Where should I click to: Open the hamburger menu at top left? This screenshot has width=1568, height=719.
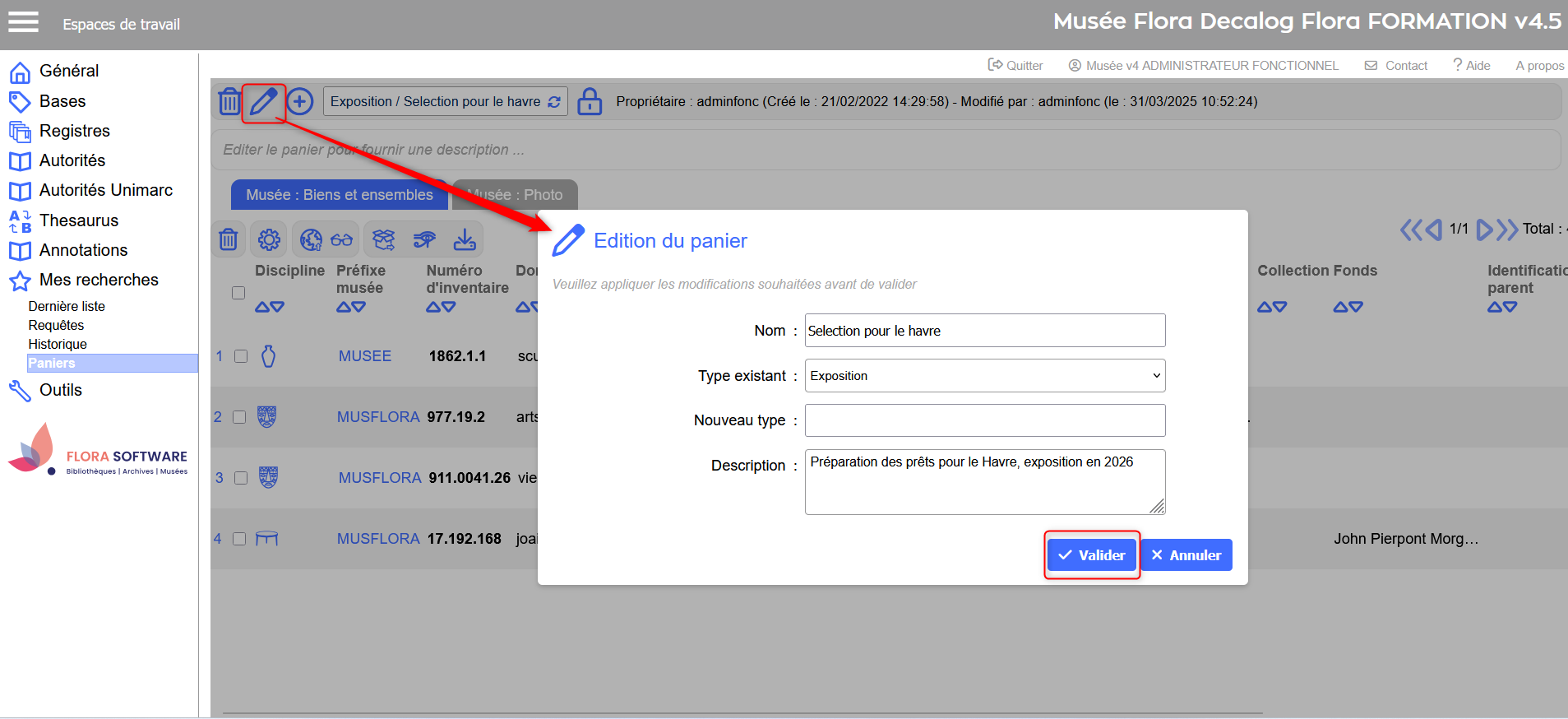24,22
